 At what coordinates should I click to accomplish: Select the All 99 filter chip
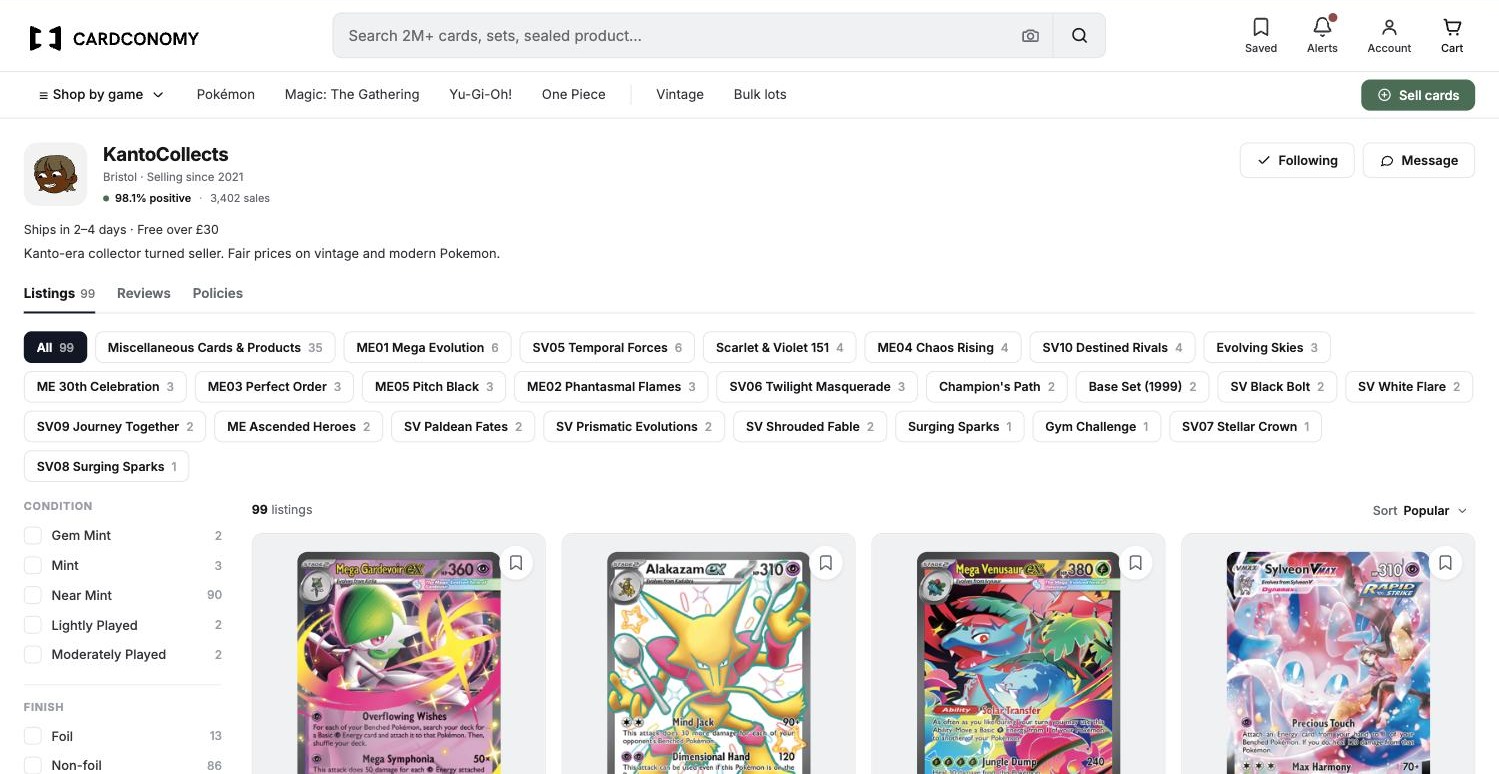coord(56,347)
